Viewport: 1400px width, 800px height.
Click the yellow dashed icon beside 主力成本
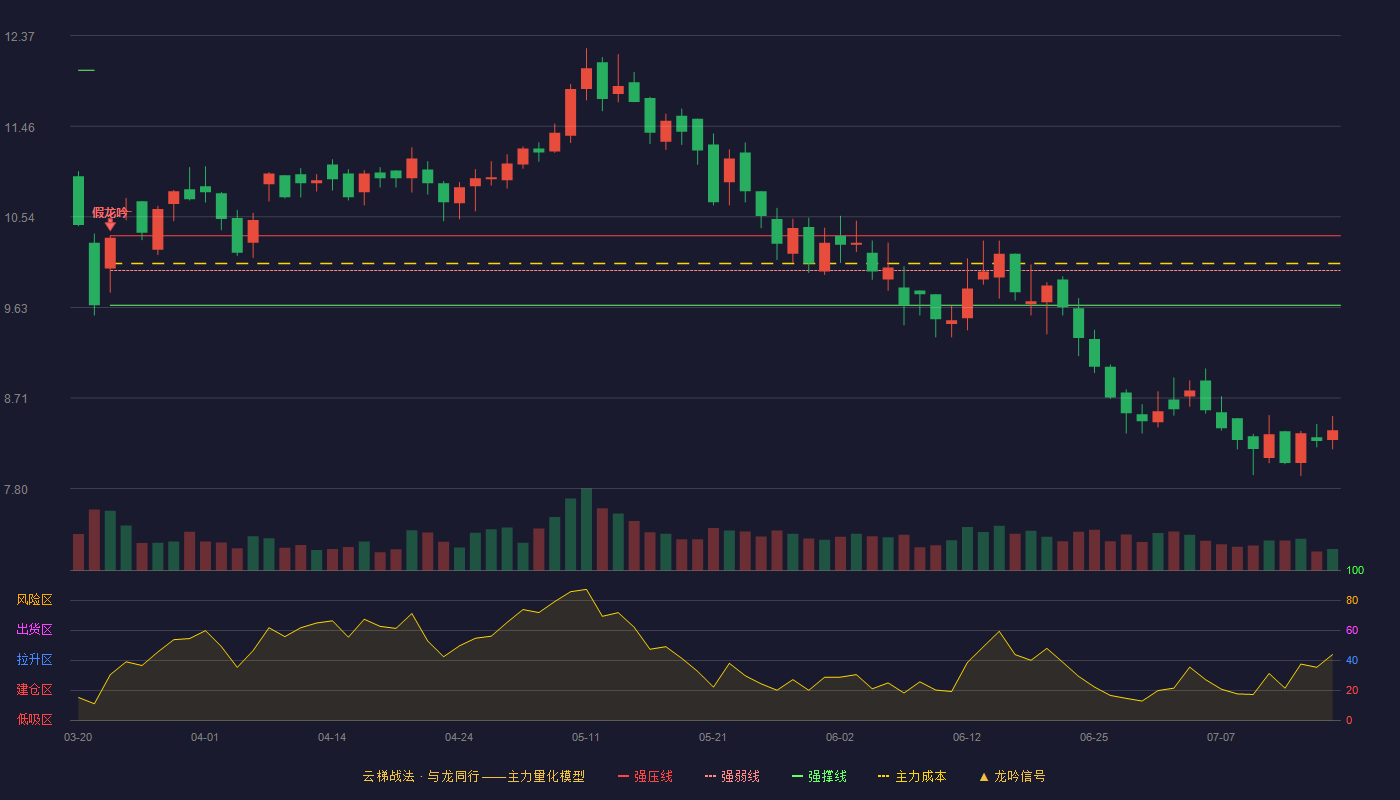[884, 776]
